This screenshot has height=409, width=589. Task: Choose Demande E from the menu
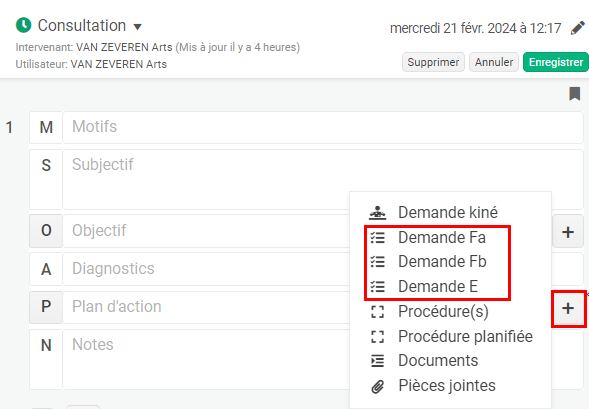click(438, 286)
